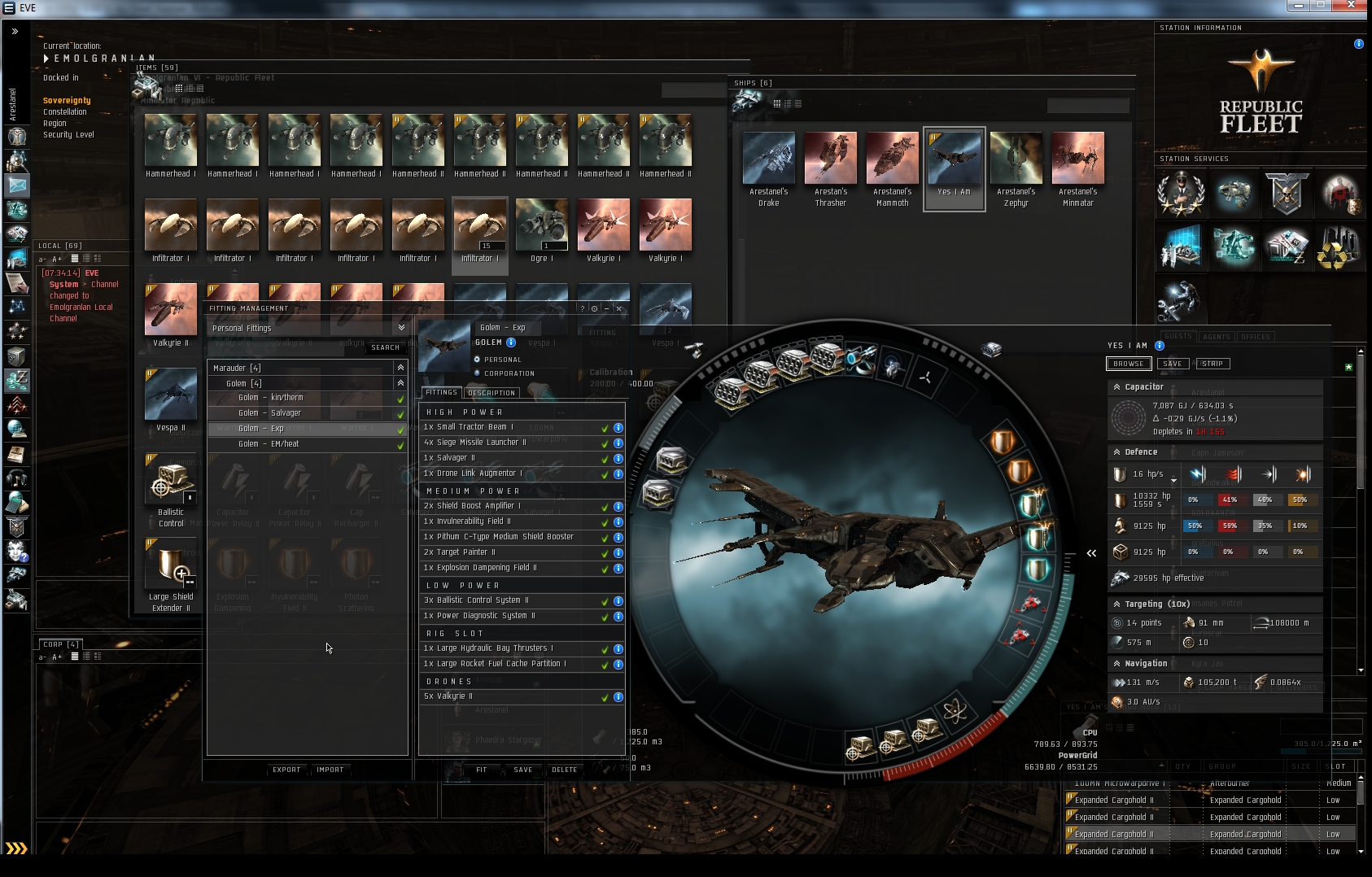
Task: Switch to the Description tab
Action: (492, 393)
